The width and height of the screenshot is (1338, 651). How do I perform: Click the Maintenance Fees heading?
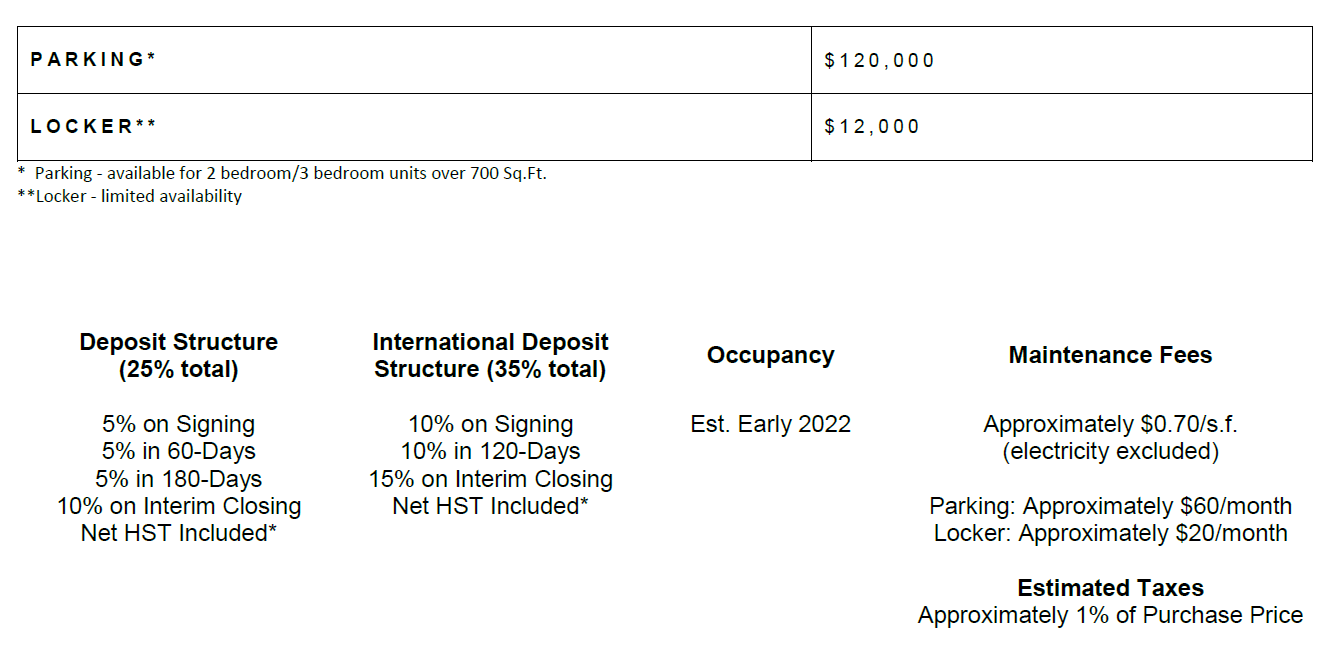(x=1110, y=355)
